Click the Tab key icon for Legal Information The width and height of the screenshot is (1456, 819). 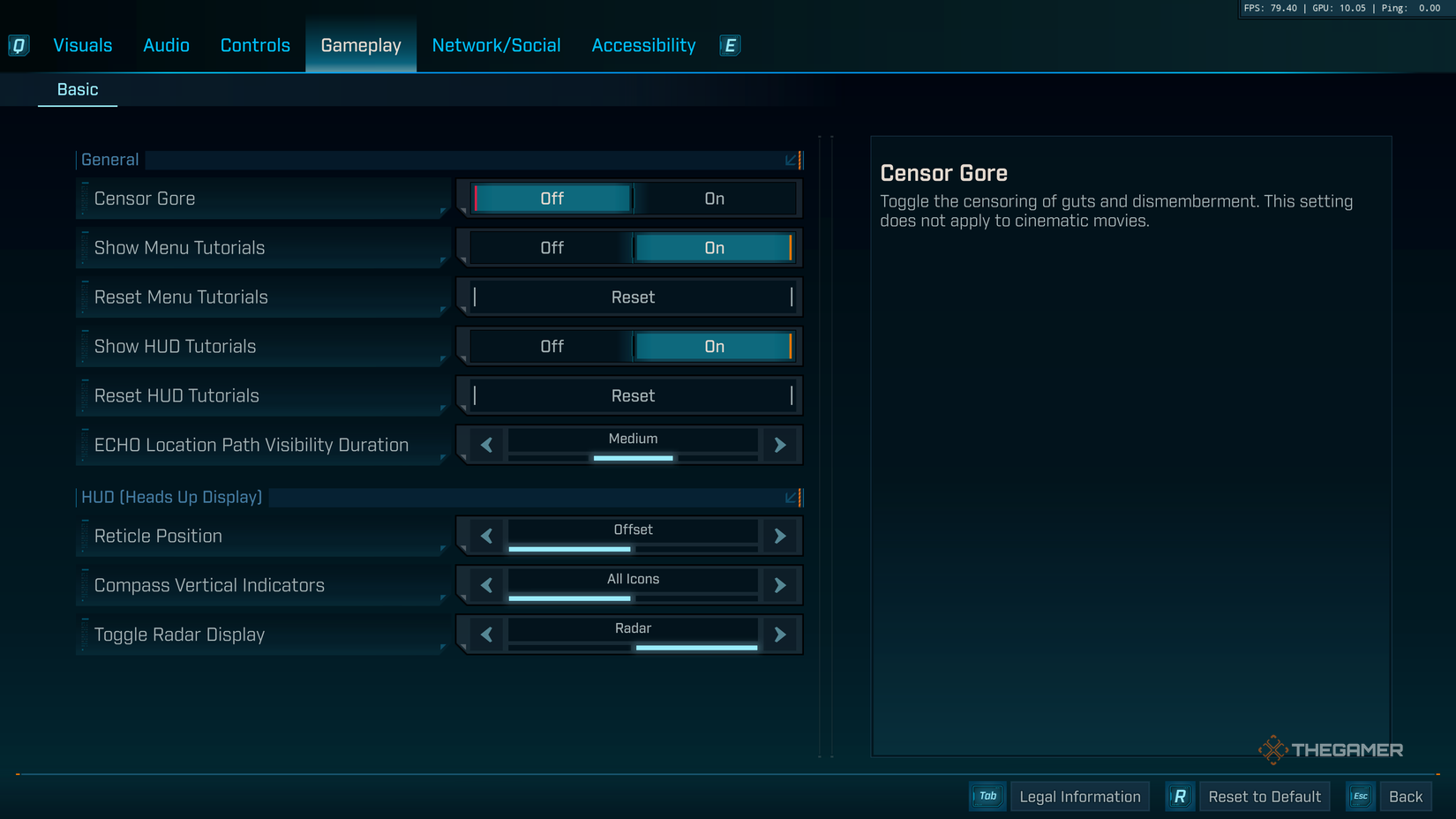pyautogui.click(x=987, y=796)
